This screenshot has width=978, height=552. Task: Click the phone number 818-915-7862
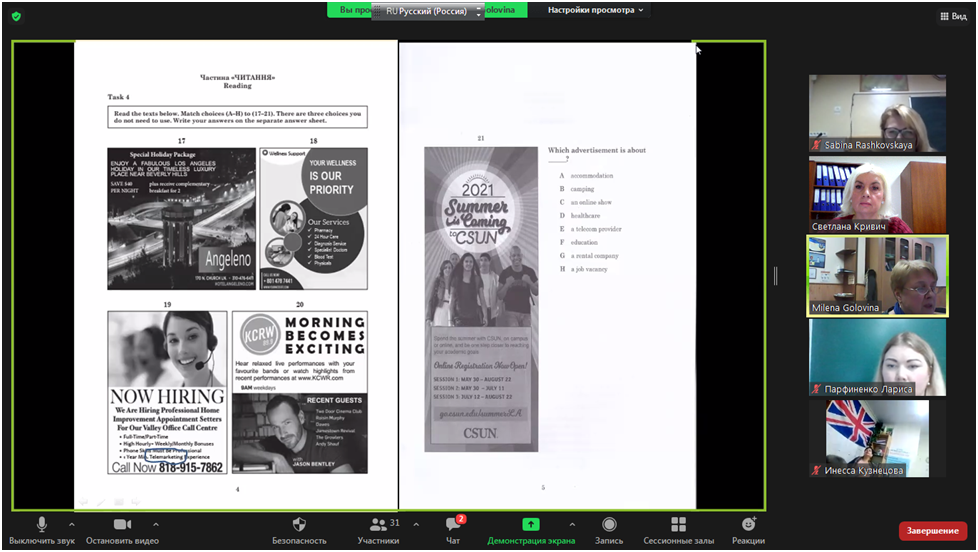[191, 468]
